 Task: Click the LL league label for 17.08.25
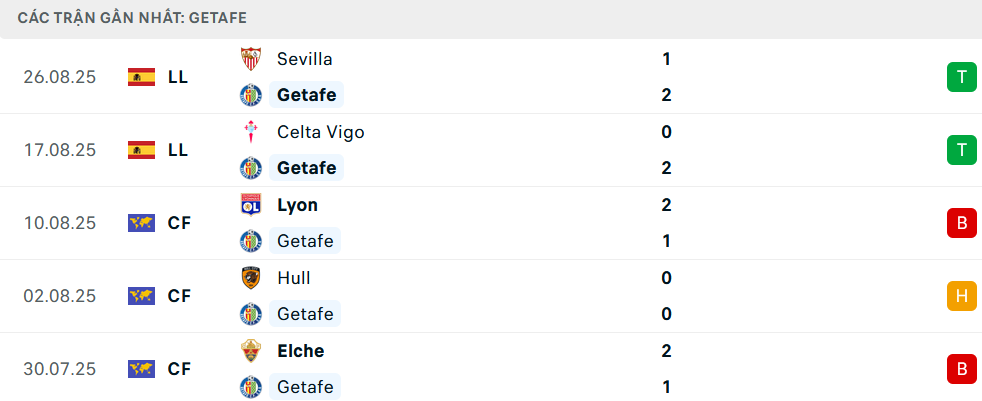pos(178,150)
